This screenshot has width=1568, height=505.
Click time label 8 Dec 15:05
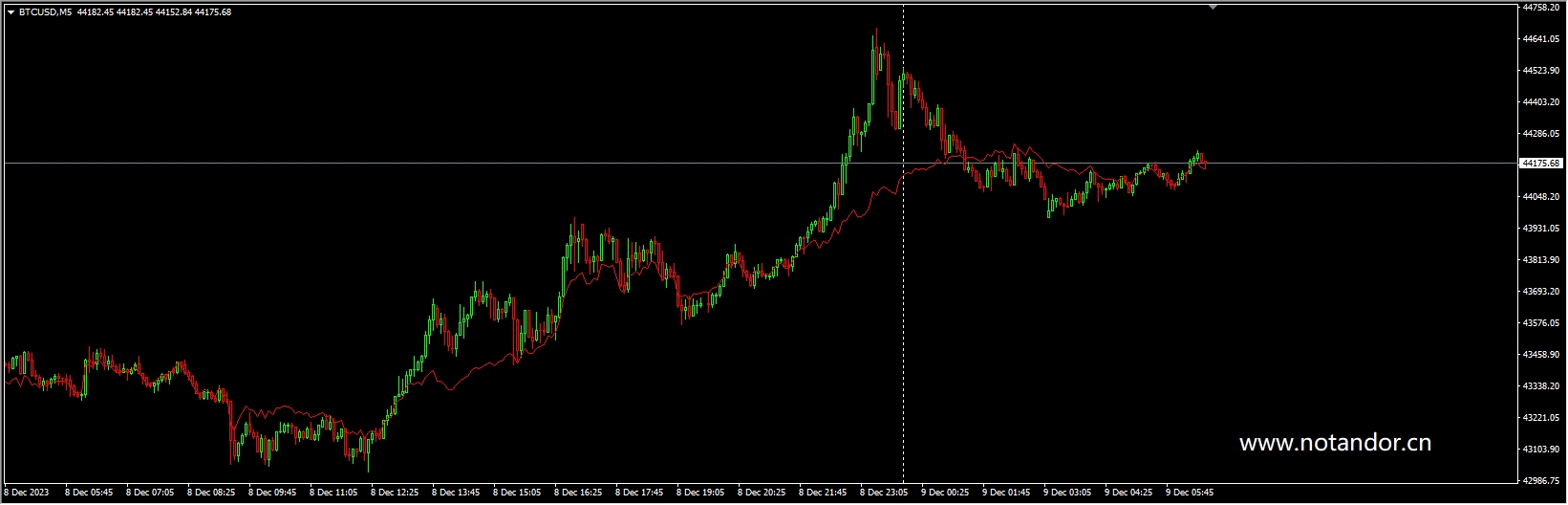point(517,494)
